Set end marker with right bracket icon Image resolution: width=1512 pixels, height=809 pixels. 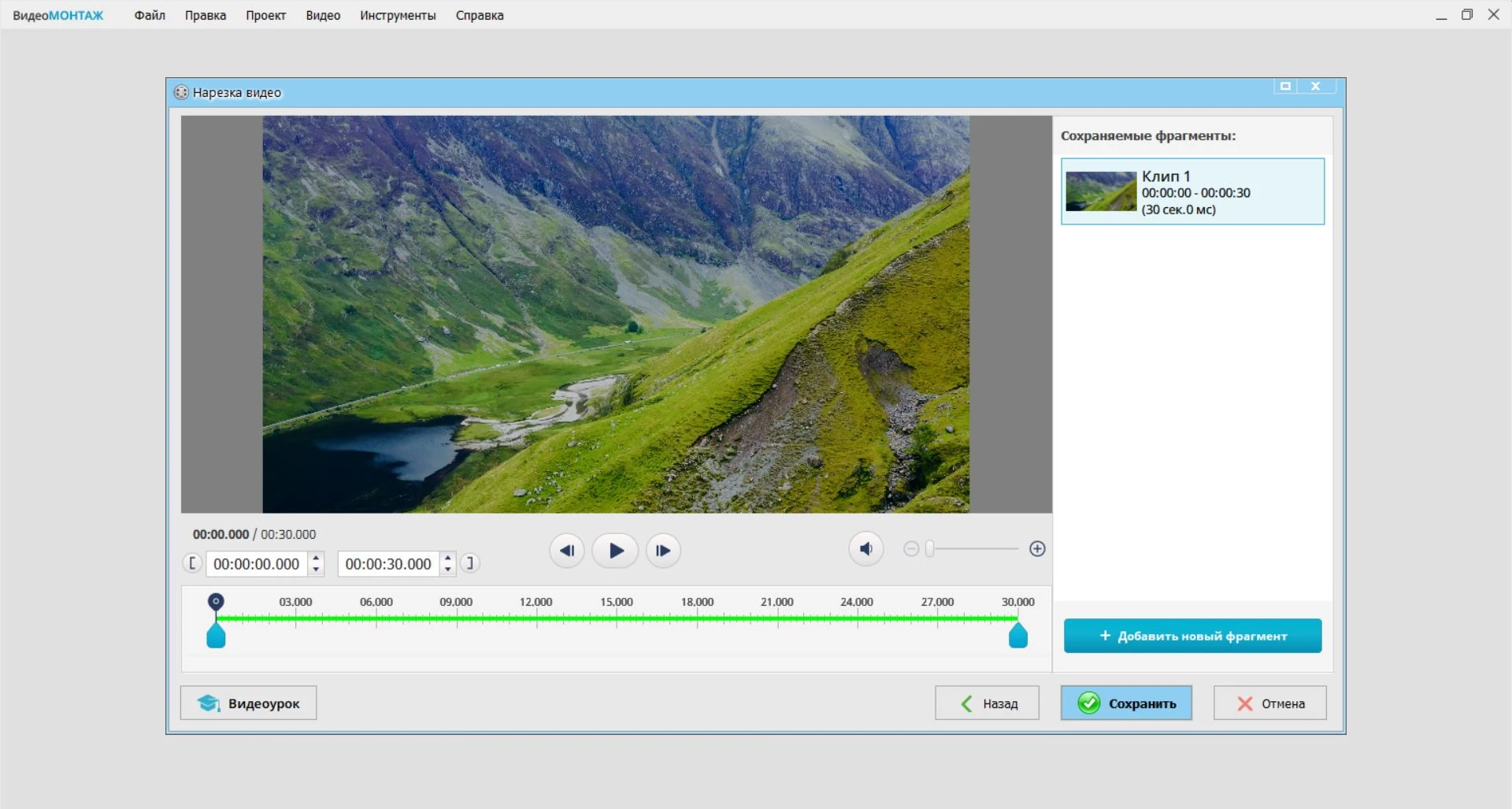(x=470, y=563)
